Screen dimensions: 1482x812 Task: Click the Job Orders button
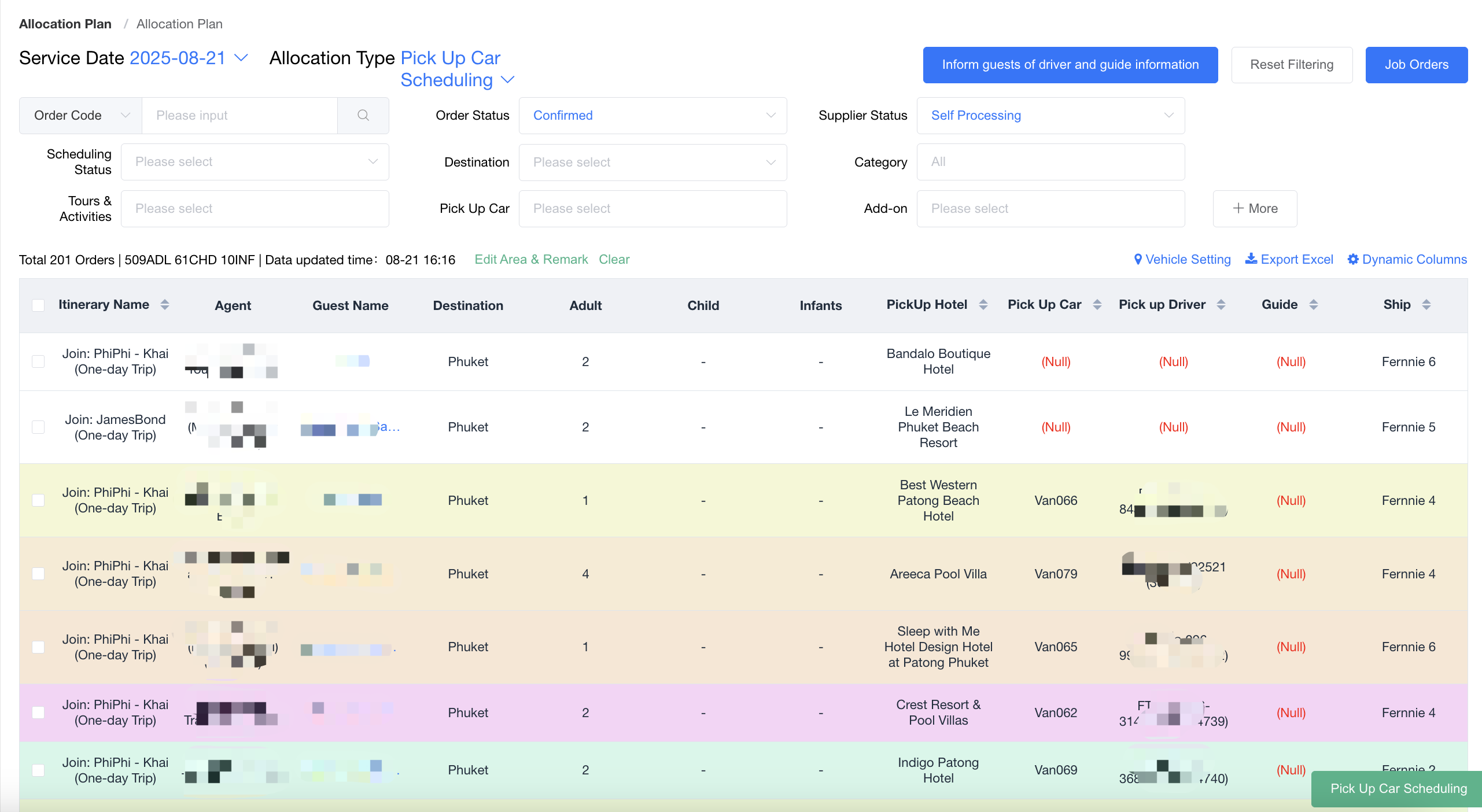point(1417,65)
